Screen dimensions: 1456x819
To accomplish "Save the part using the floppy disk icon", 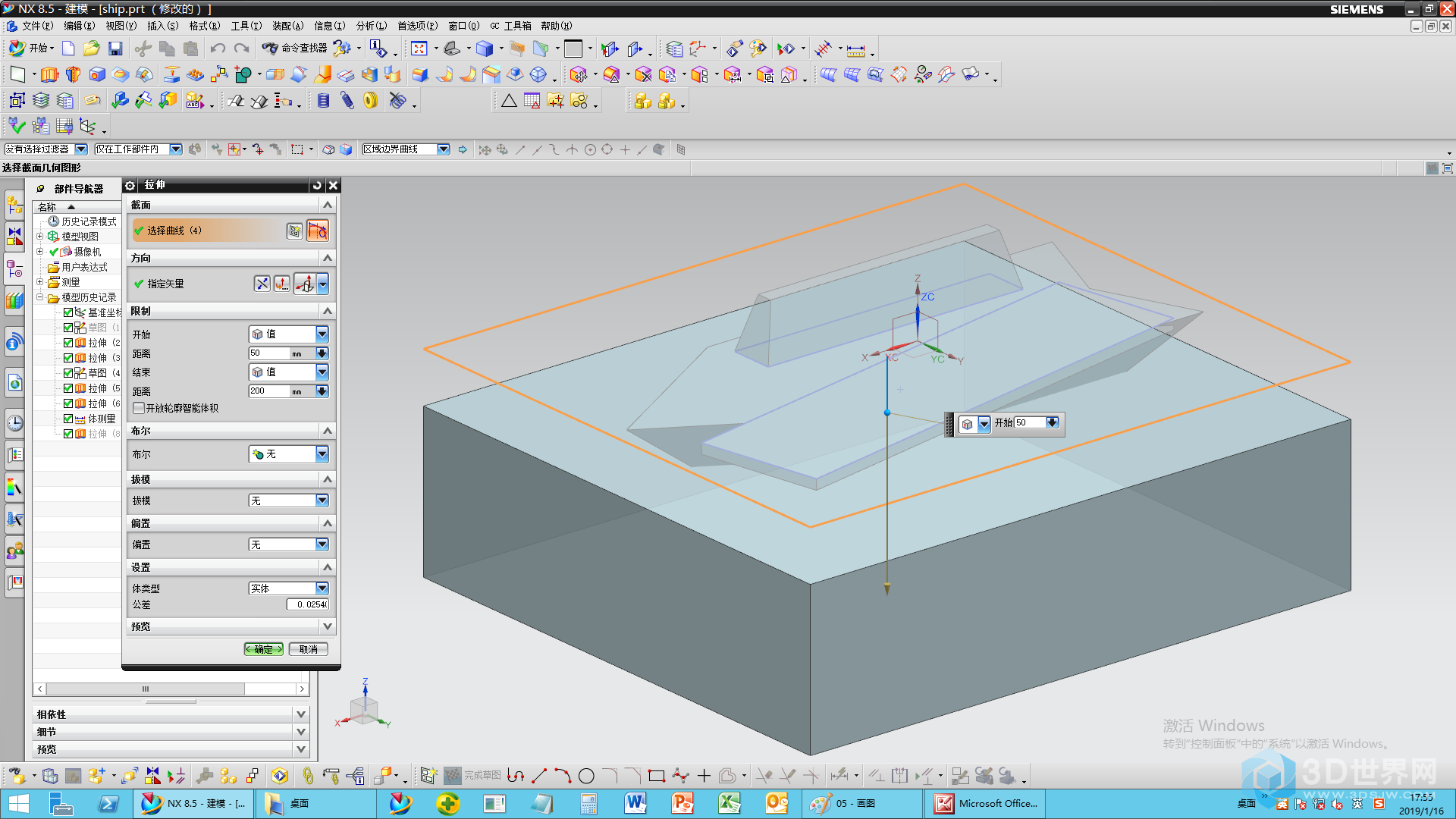I will (x=115, y=49).
